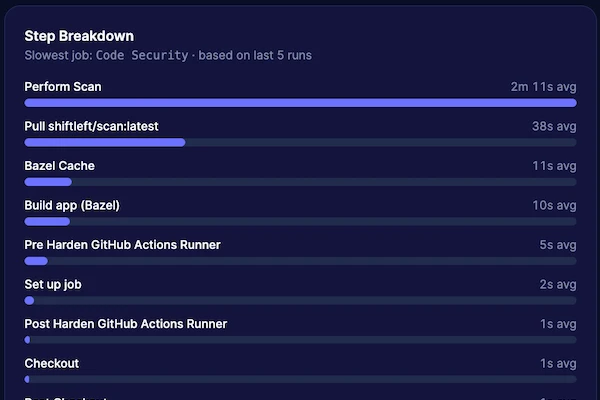Screen dimensions: 600x400
Task: Click the 11s avg duration
Action: pyautogui.click(x=555, y=166)
